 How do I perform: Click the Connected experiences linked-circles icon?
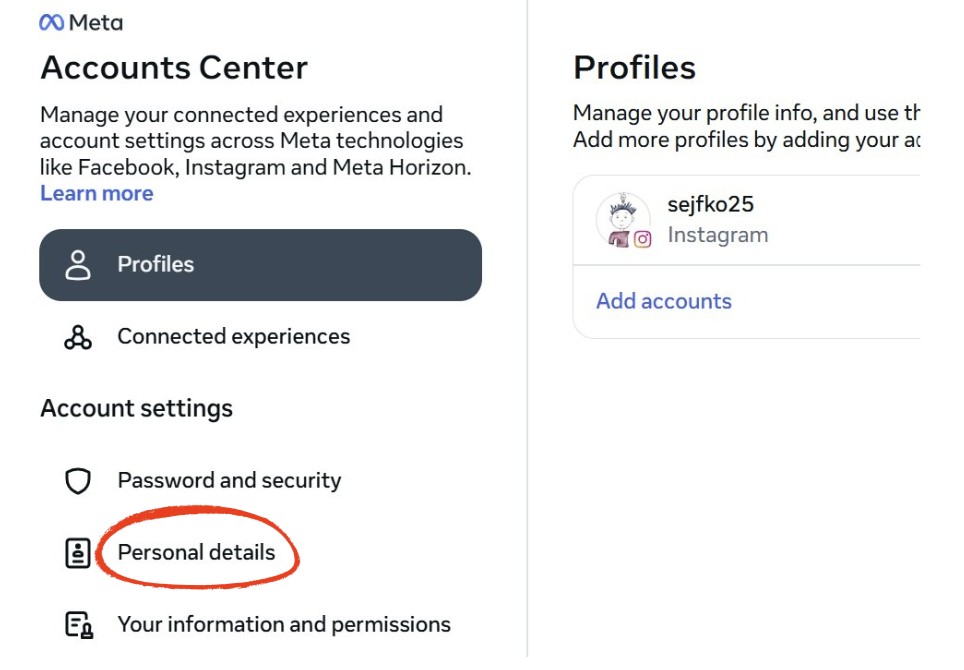point(78,337)
